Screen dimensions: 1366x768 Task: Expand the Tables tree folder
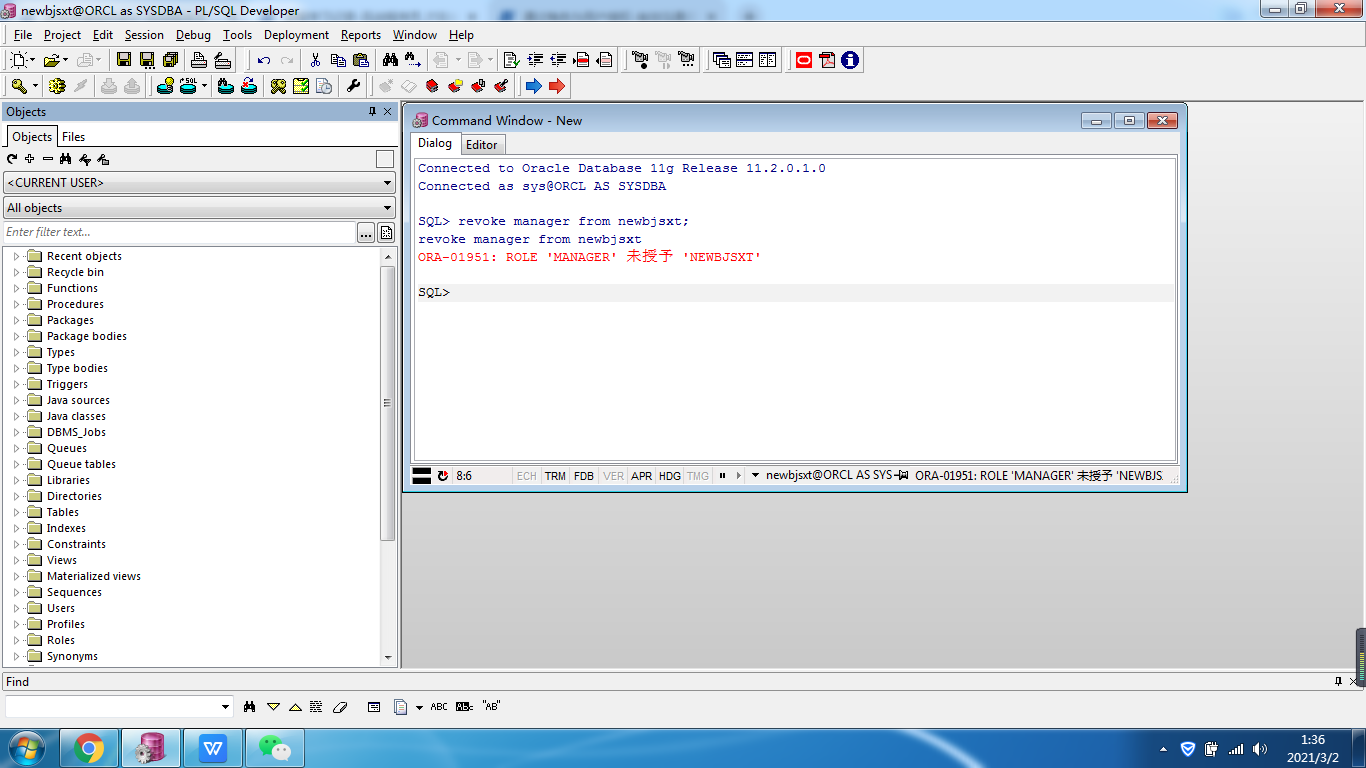click(x=16, y=512)
